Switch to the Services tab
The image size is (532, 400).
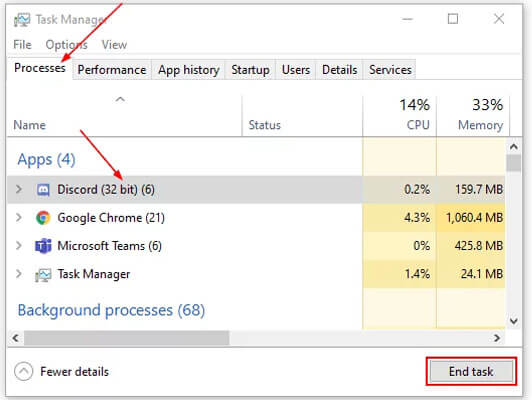click(390, 70)
